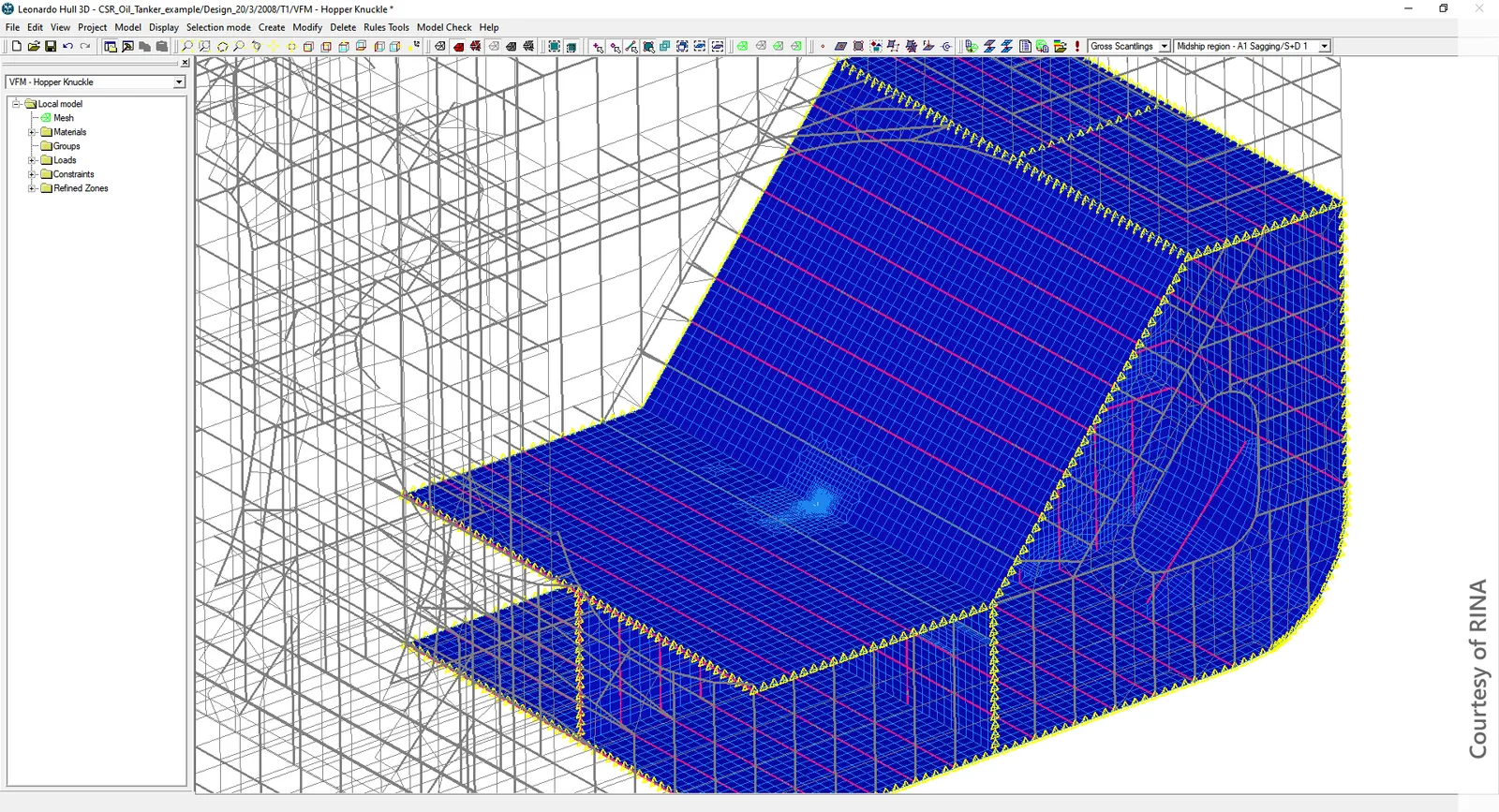Expand the Materials folder node
Viewport: 1499px width, 812px height.
click(32, 132)
